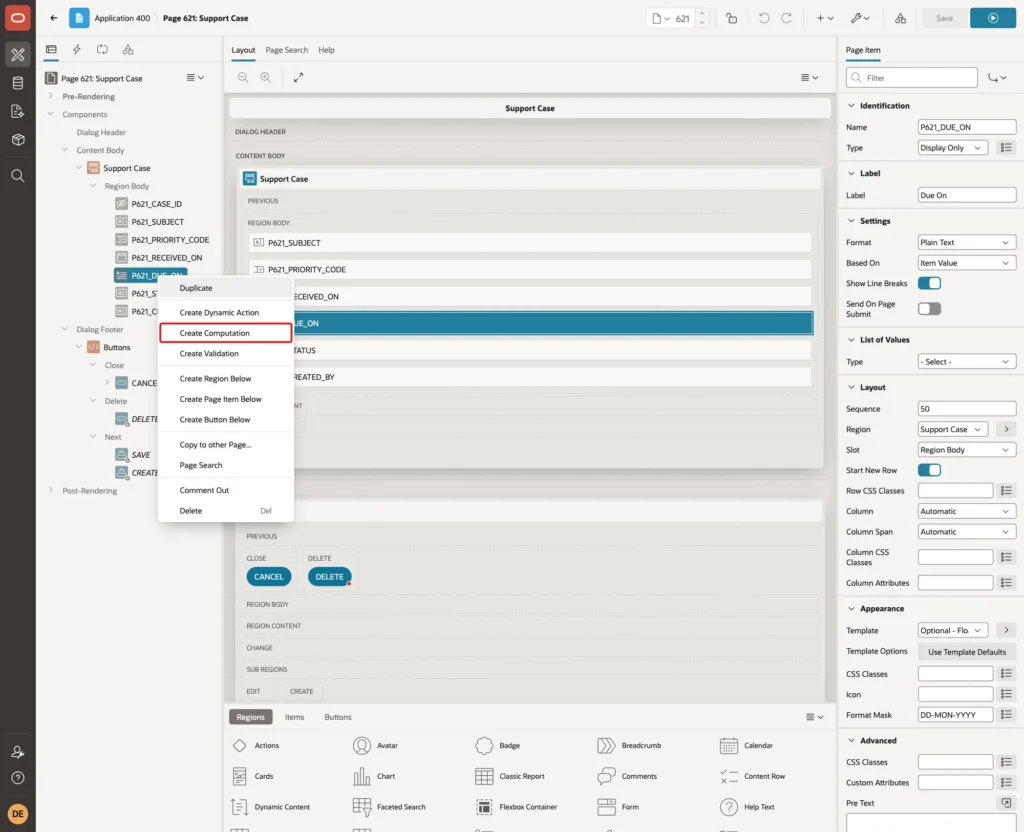Click the Redo arrow in toolbar

tap(786, 18)
